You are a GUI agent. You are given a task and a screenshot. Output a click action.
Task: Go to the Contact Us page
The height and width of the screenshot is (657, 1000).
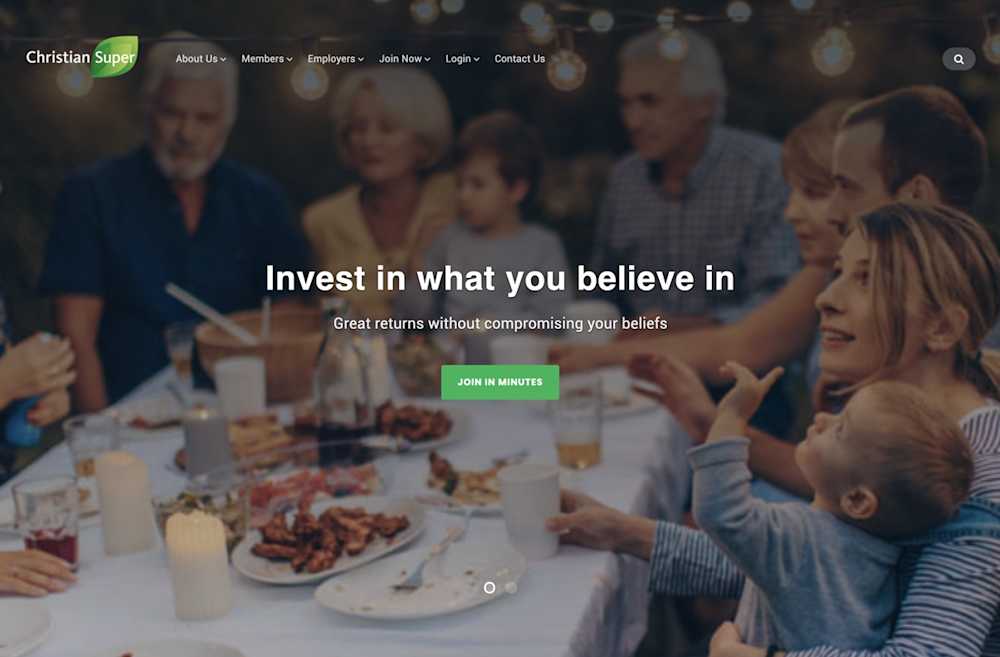(520, 59)
